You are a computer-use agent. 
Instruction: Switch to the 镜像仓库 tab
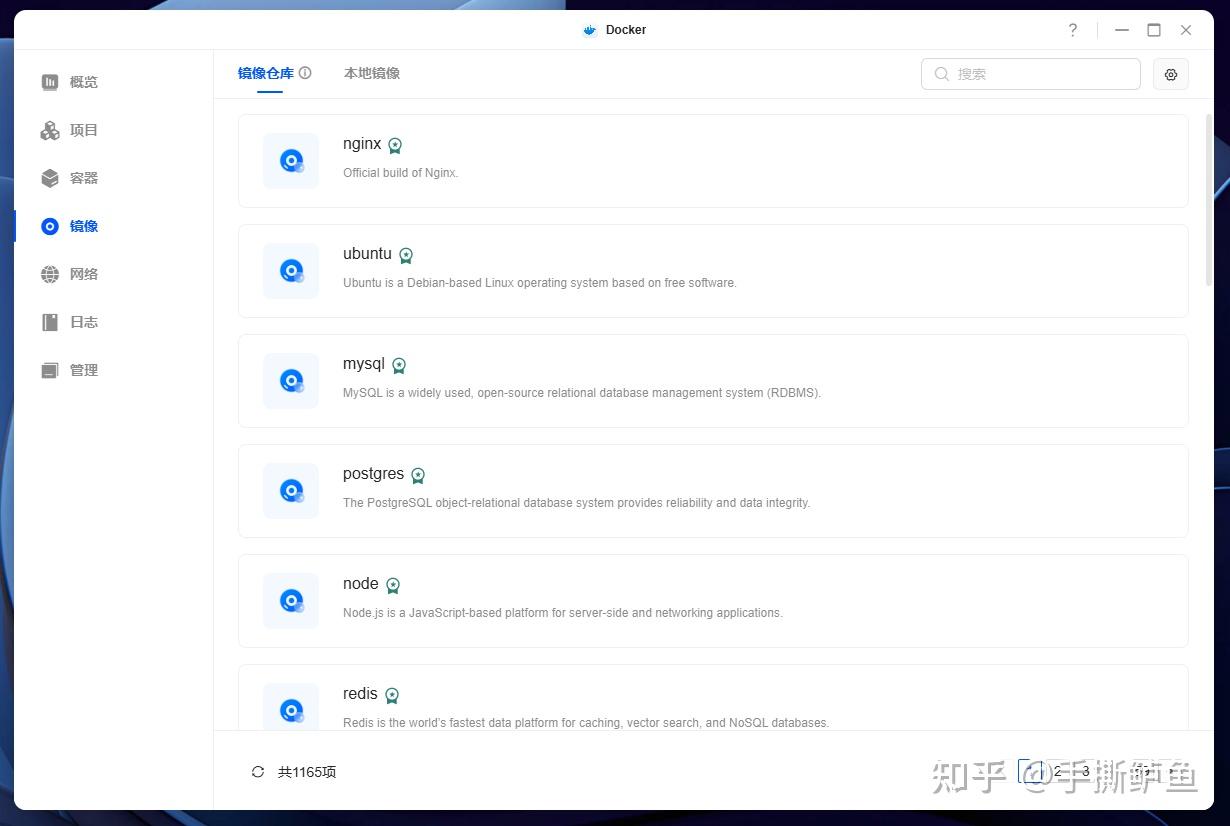tap(266, 73)
